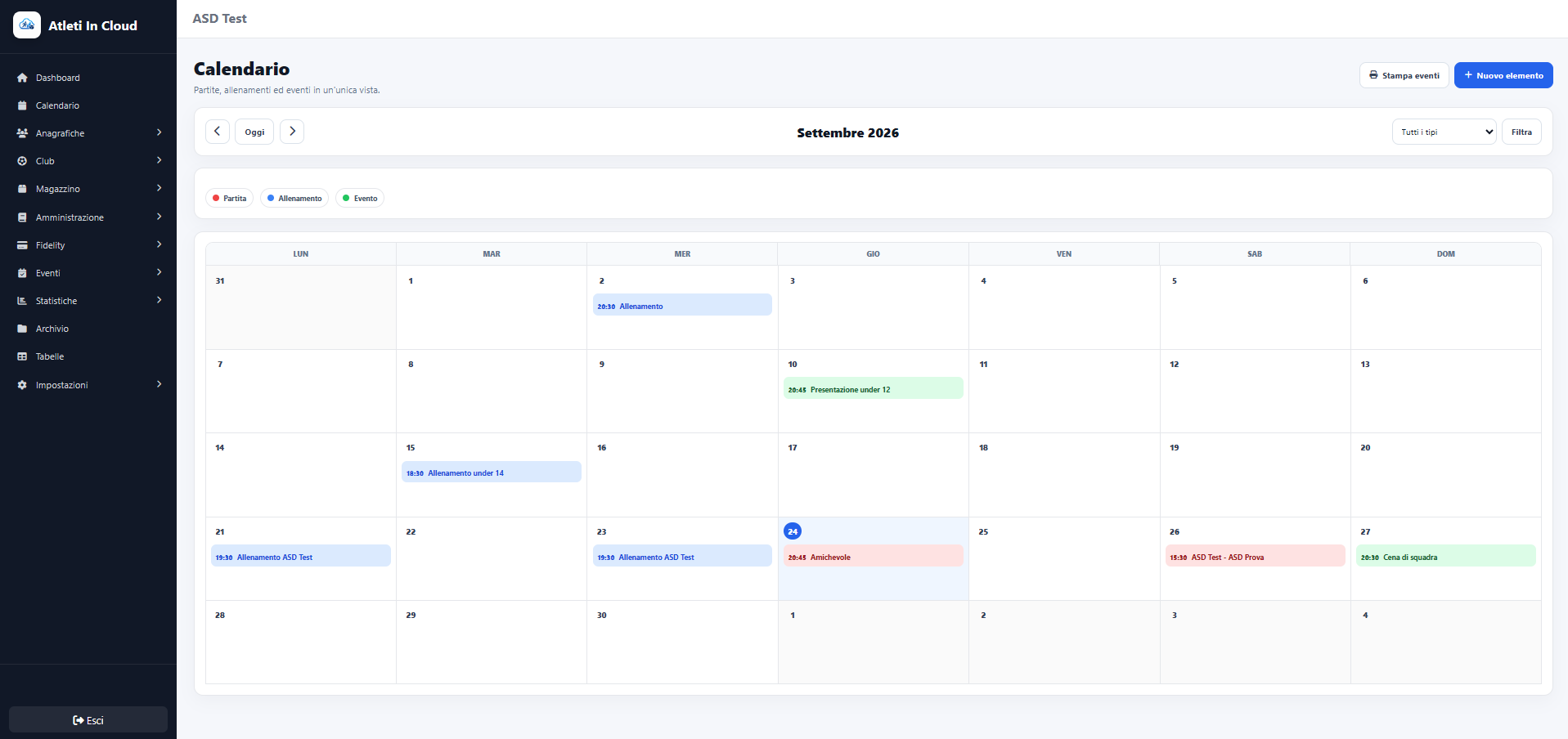Open the Statistiche menu item
The width and height of the screenshot is (1568, 739).
point(88,301)
